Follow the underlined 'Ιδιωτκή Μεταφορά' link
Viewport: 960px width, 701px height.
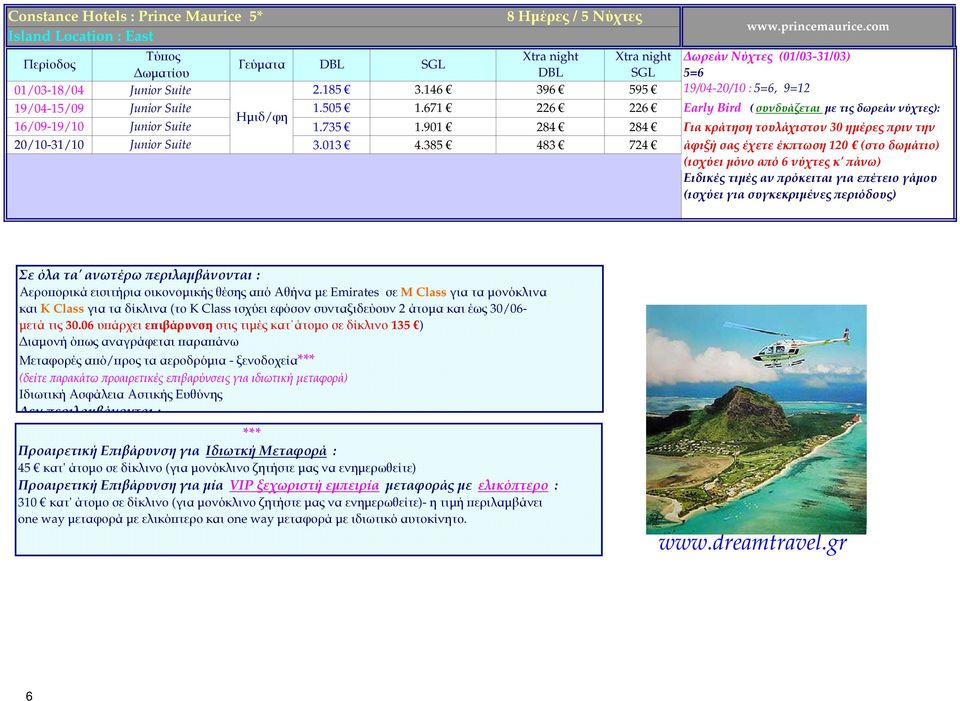coord(266,451)
